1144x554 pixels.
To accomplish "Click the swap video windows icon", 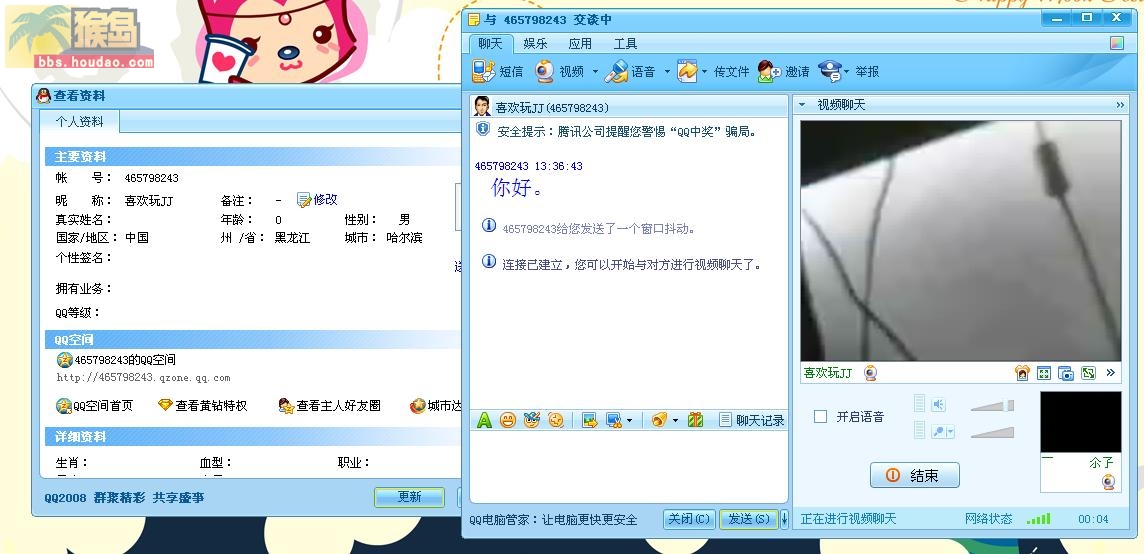I will 1089,373.
